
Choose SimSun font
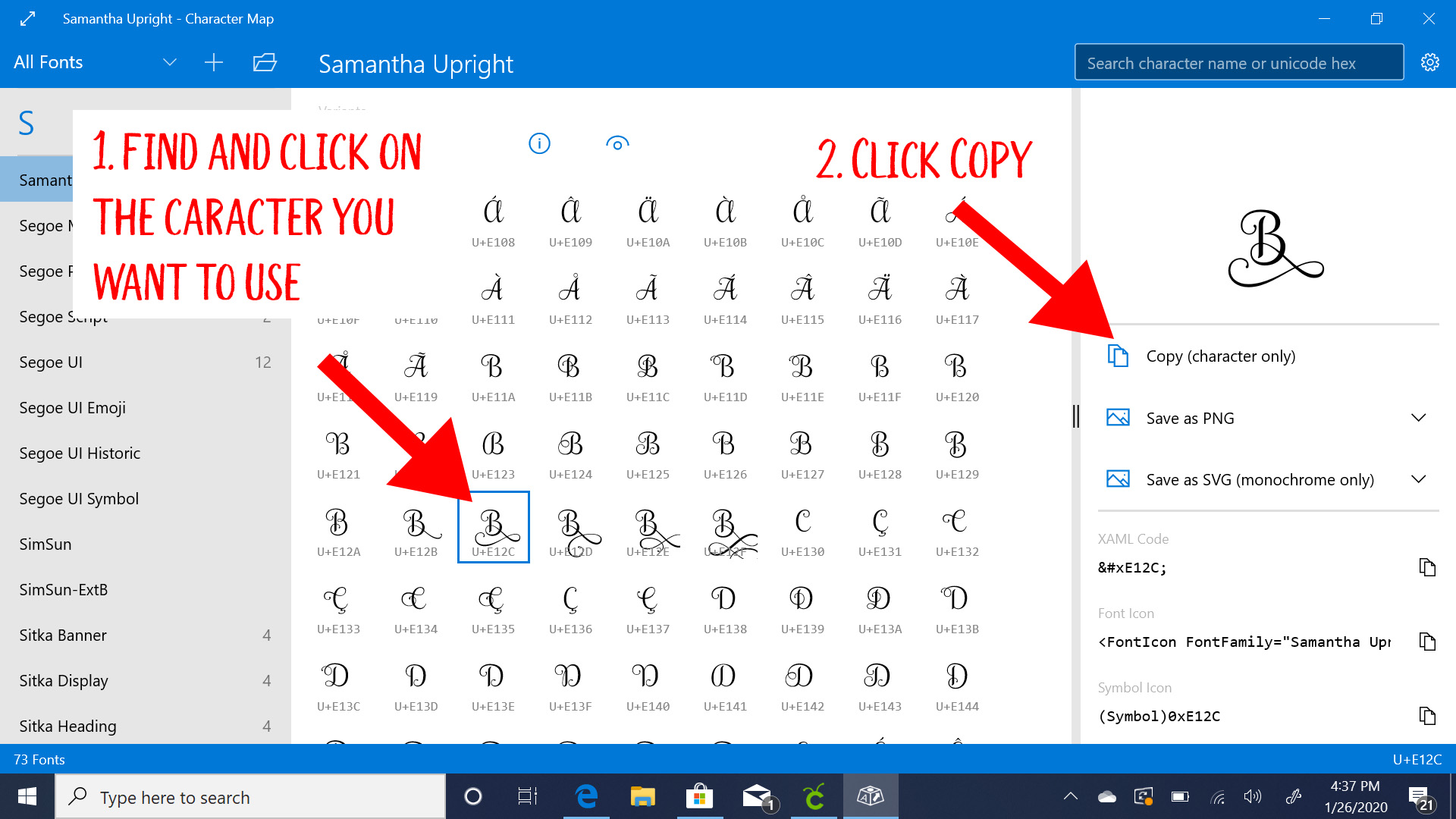(x=145, y=544)
